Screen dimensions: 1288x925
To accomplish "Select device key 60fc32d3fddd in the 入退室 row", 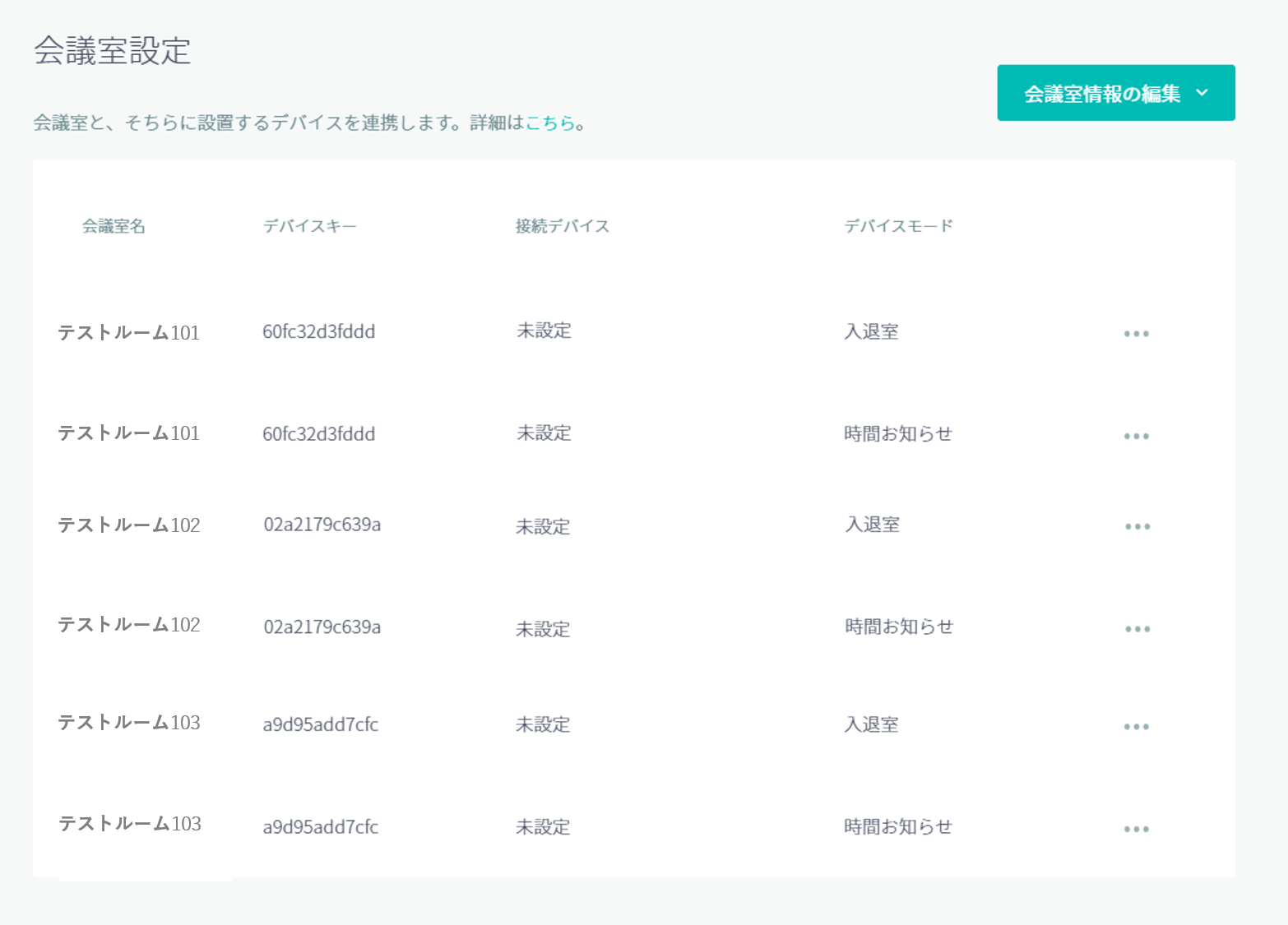I will 318,332.
